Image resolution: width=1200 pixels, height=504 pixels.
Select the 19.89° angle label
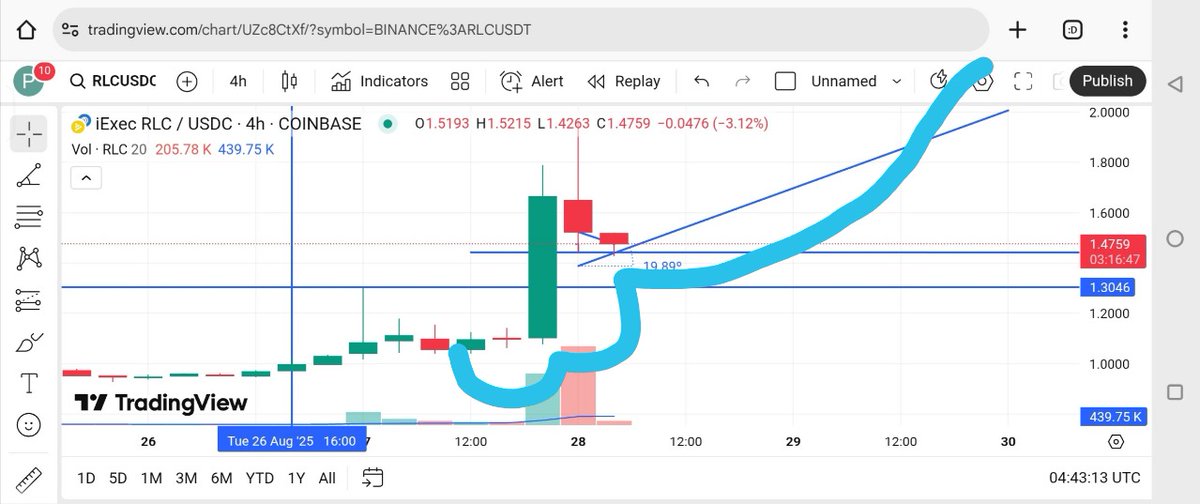coord(662,267)
